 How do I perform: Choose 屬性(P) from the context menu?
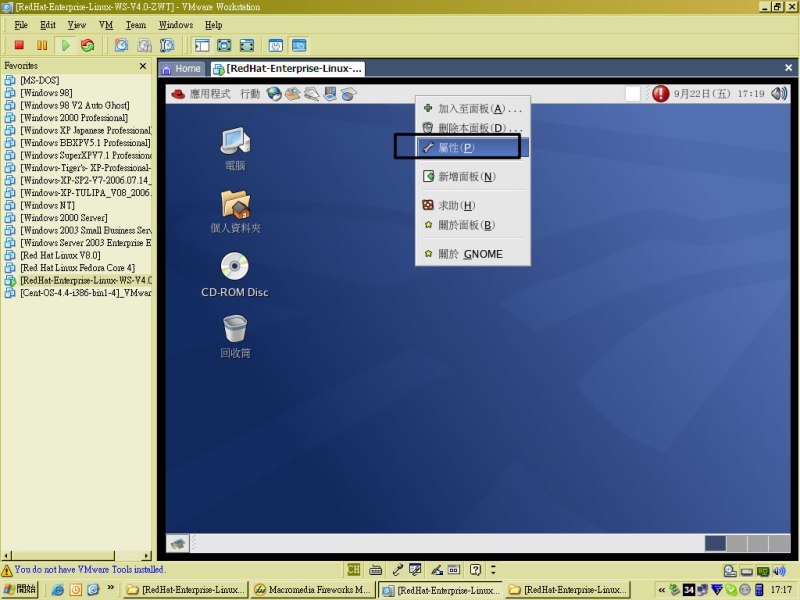[473, 147]
